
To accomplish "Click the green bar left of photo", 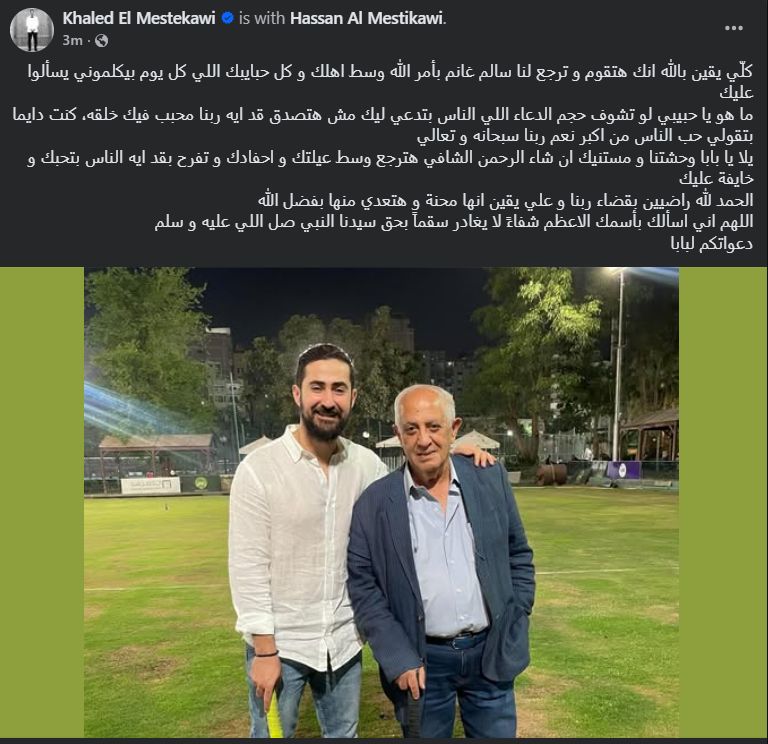I will point(42,502).
